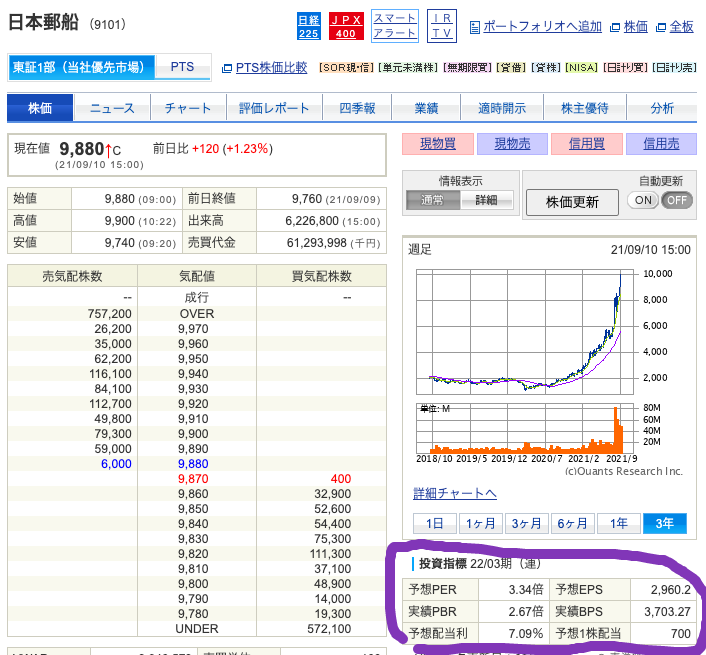Screen dimensions: 706x655
Task: Open the 全板 link
Action: pyautogui.click(x=681, y=27)
